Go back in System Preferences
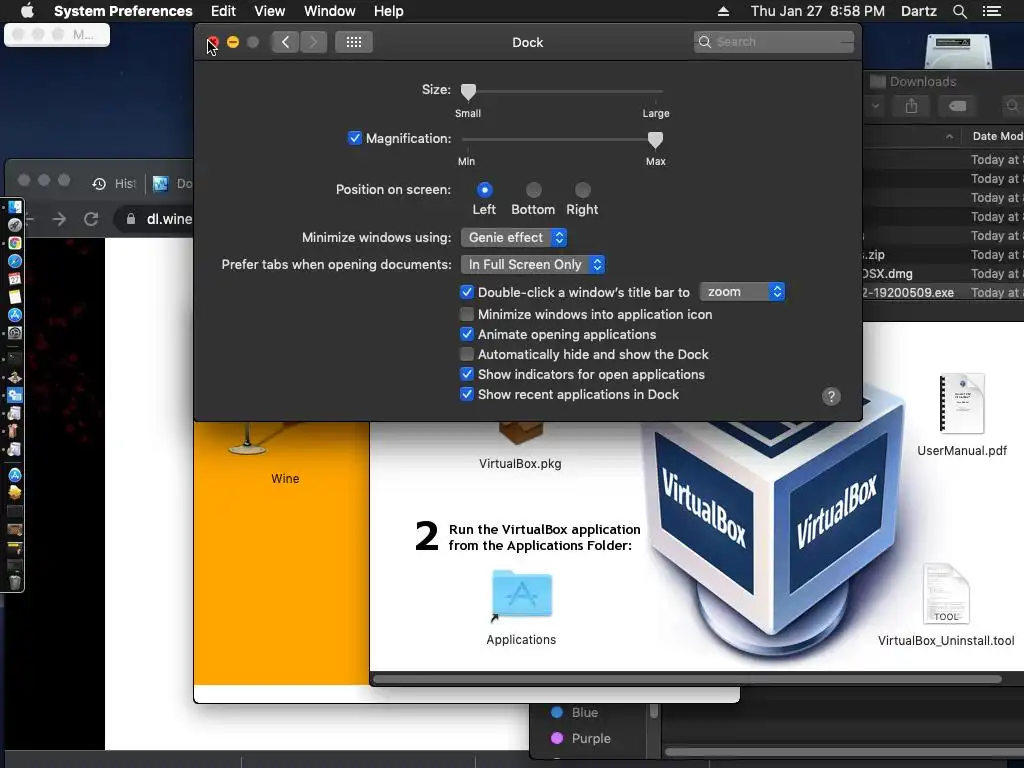1024x768 pixels. click(x=285, y=42)
